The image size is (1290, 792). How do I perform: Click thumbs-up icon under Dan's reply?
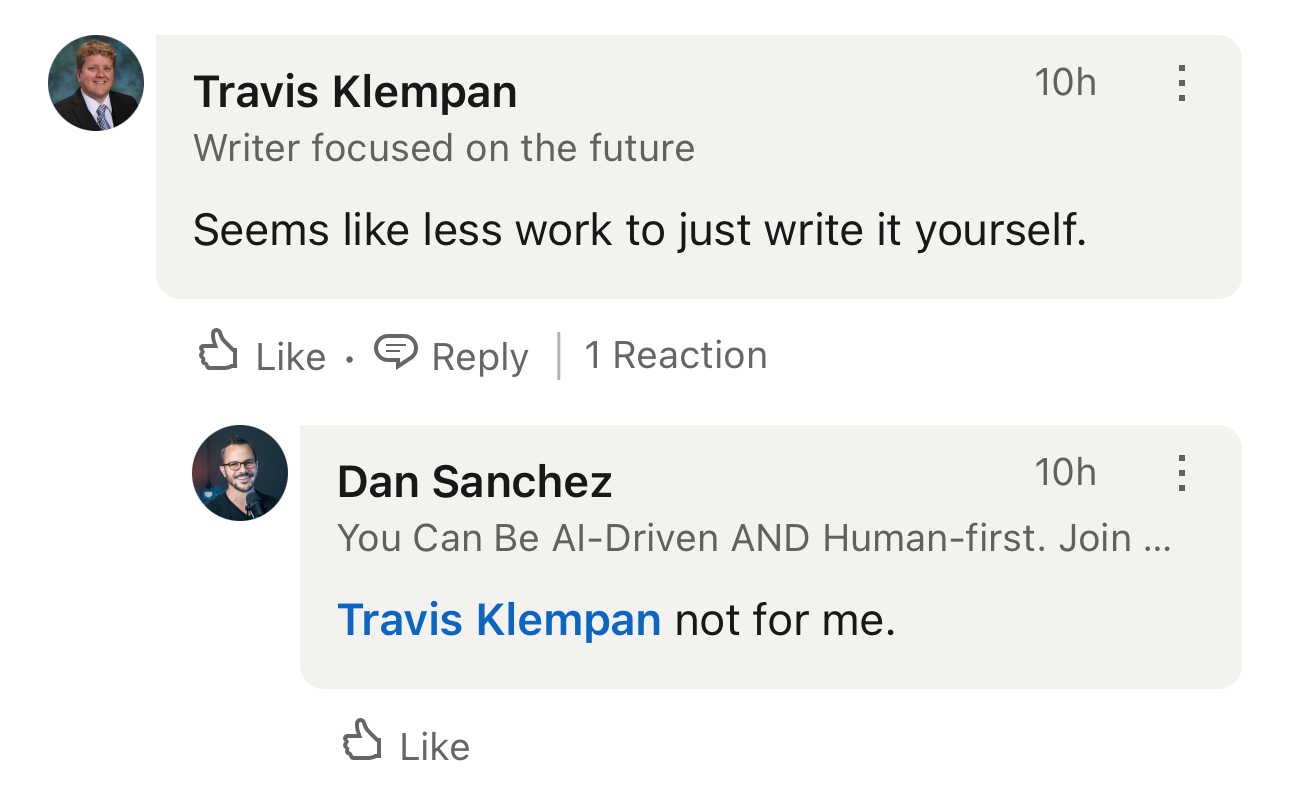(362, 743)
